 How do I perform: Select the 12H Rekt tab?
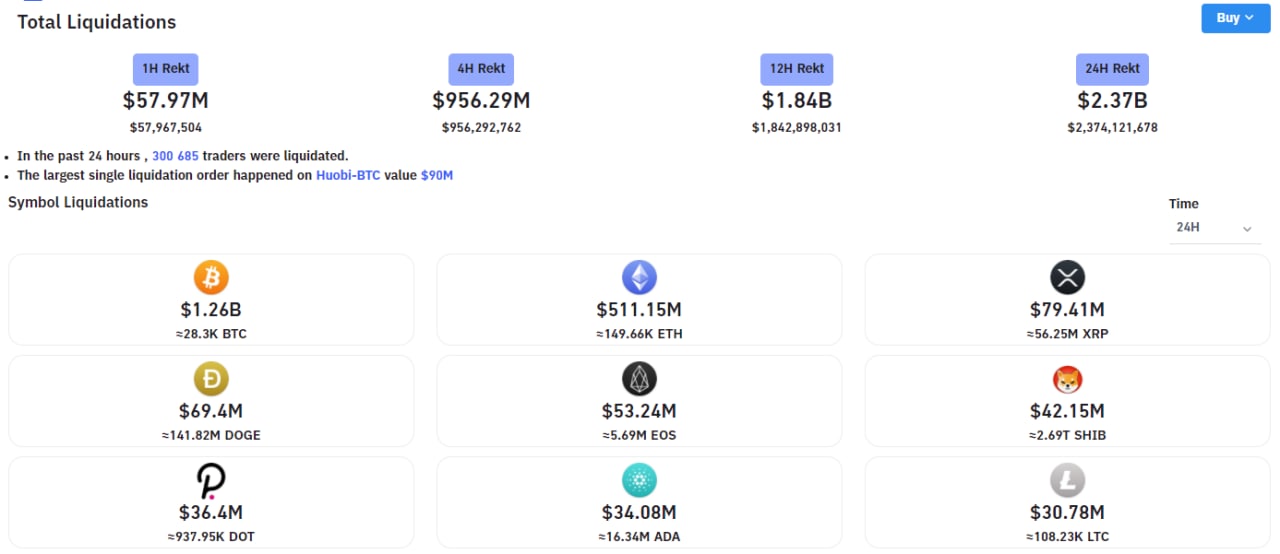pyautogui.click(x=796, y=69)
